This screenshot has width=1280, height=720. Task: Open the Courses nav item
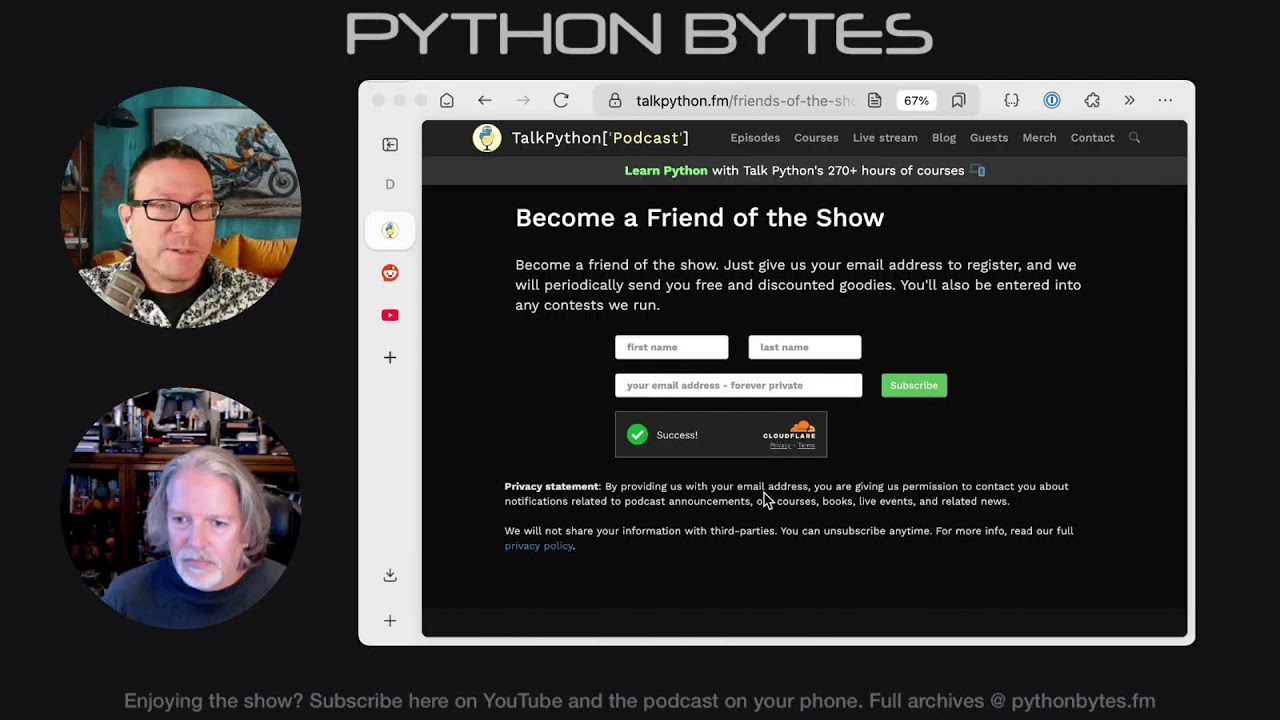816,138
